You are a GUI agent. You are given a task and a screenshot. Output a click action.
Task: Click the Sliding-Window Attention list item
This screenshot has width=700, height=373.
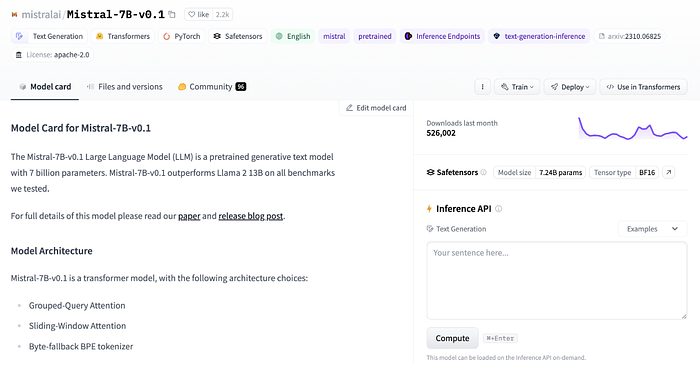77,326
